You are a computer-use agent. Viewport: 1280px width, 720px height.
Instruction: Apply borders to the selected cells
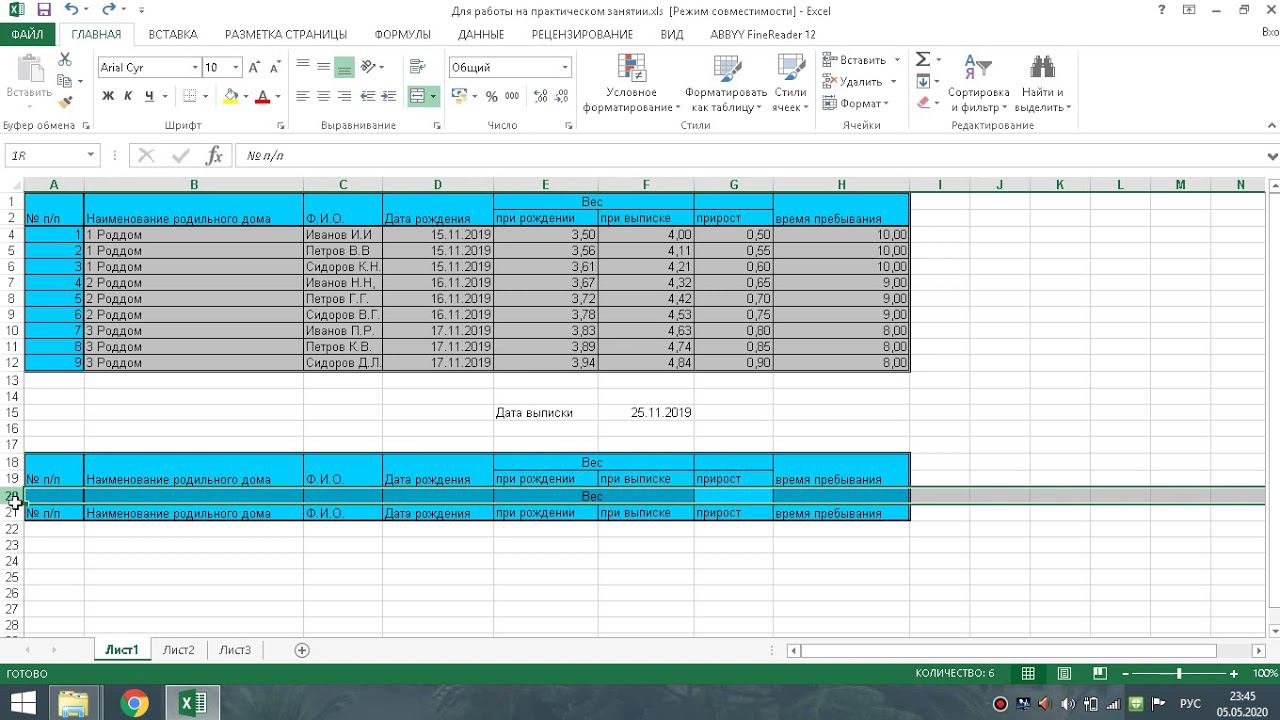point(187,96)
